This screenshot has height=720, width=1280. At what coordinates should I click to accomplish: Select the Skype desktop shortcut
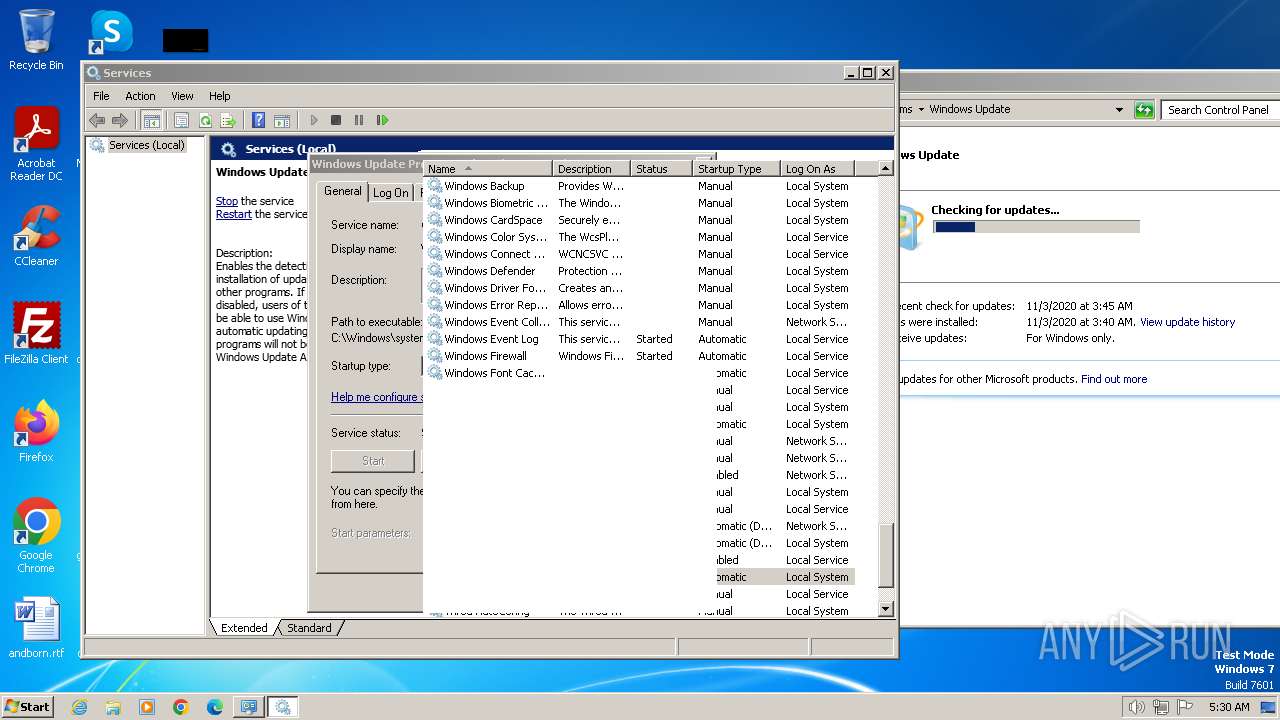click(111, 32)
